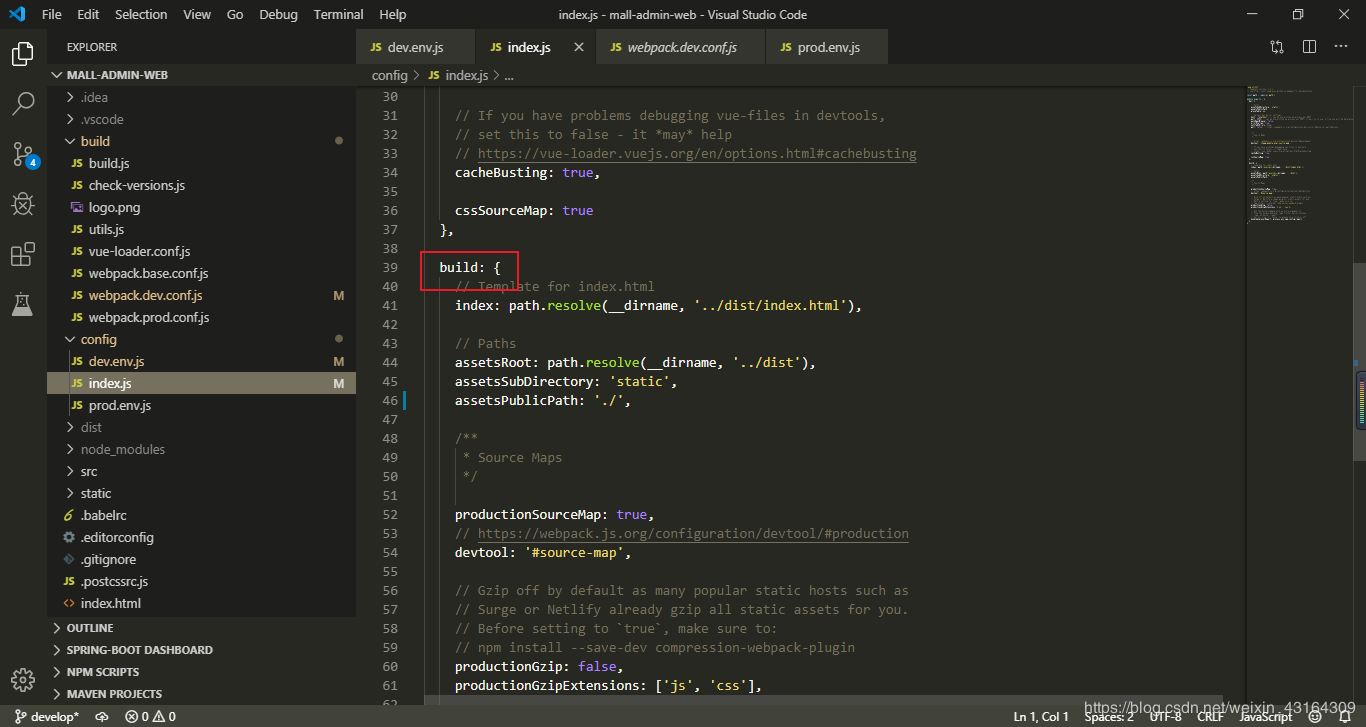Open the Debug view in activity bar
This screenshot has height=727, width=1366.
click(22, 204)
